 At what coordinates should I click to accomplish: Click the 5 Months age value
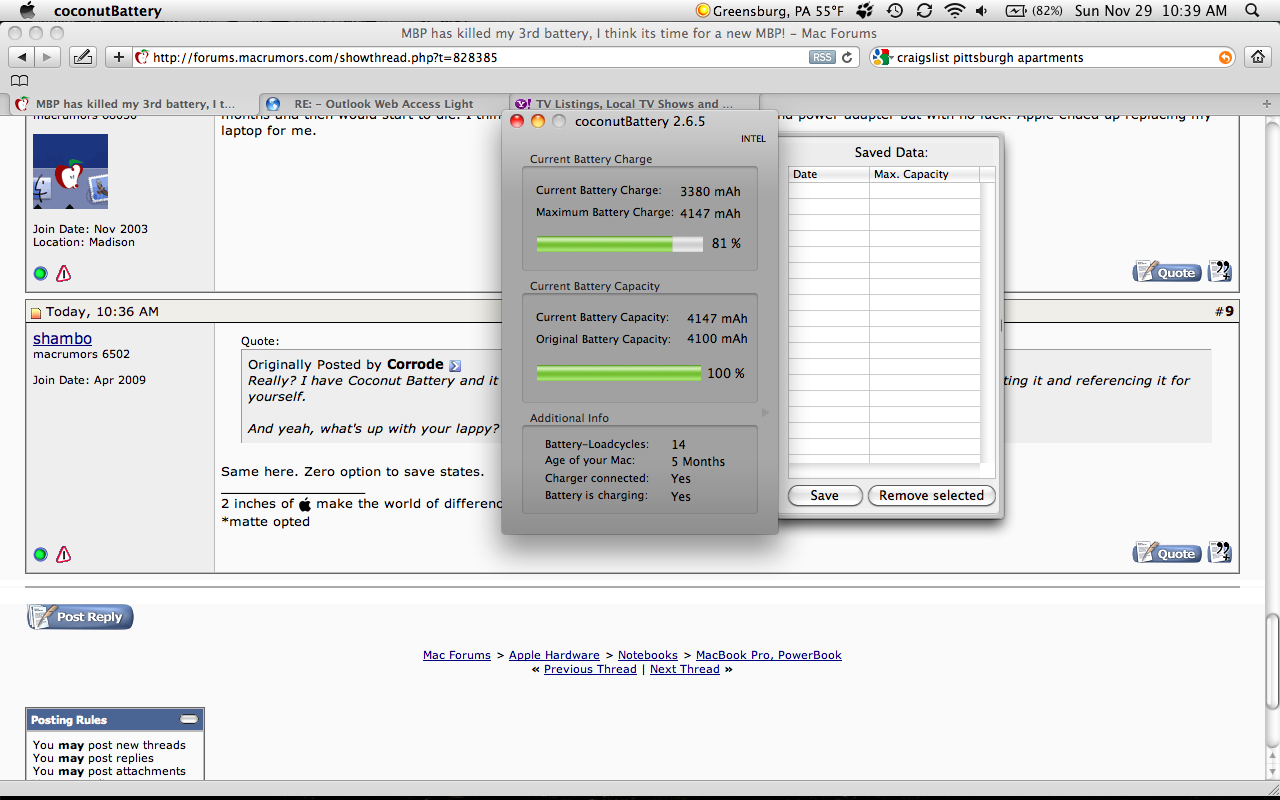(698, 462)
